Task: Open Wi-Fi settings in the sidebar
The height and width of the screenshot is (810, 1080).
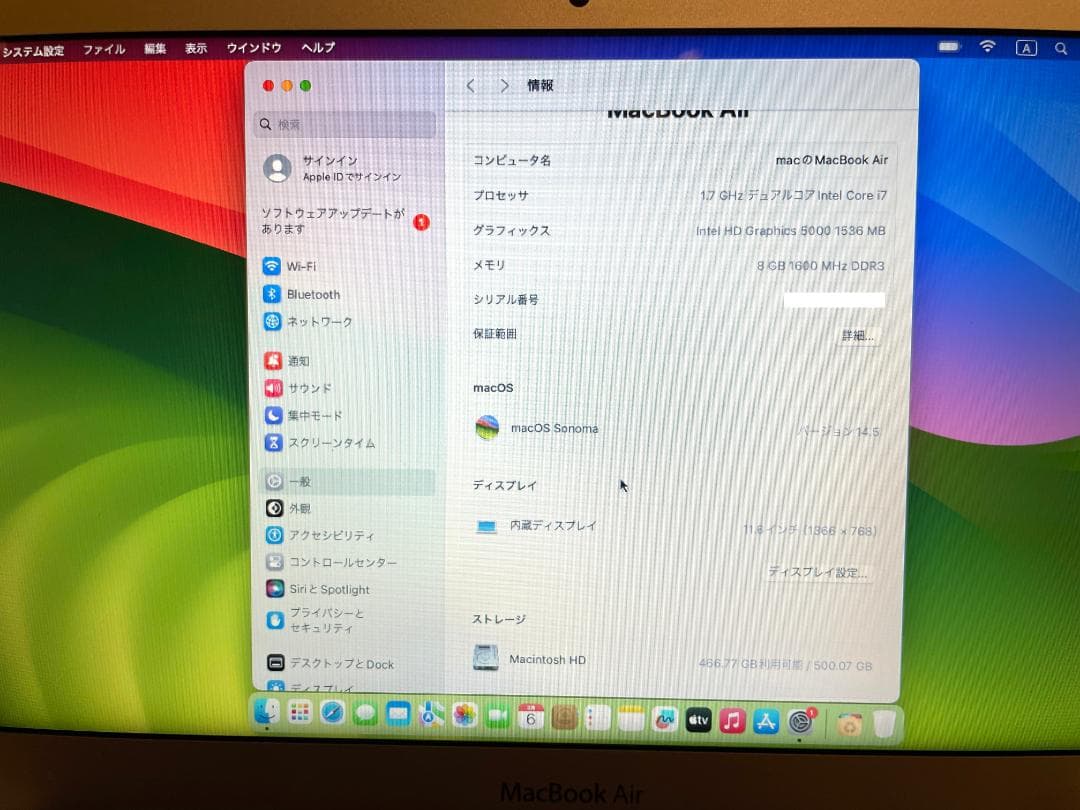Action: (x=300, y=266)
